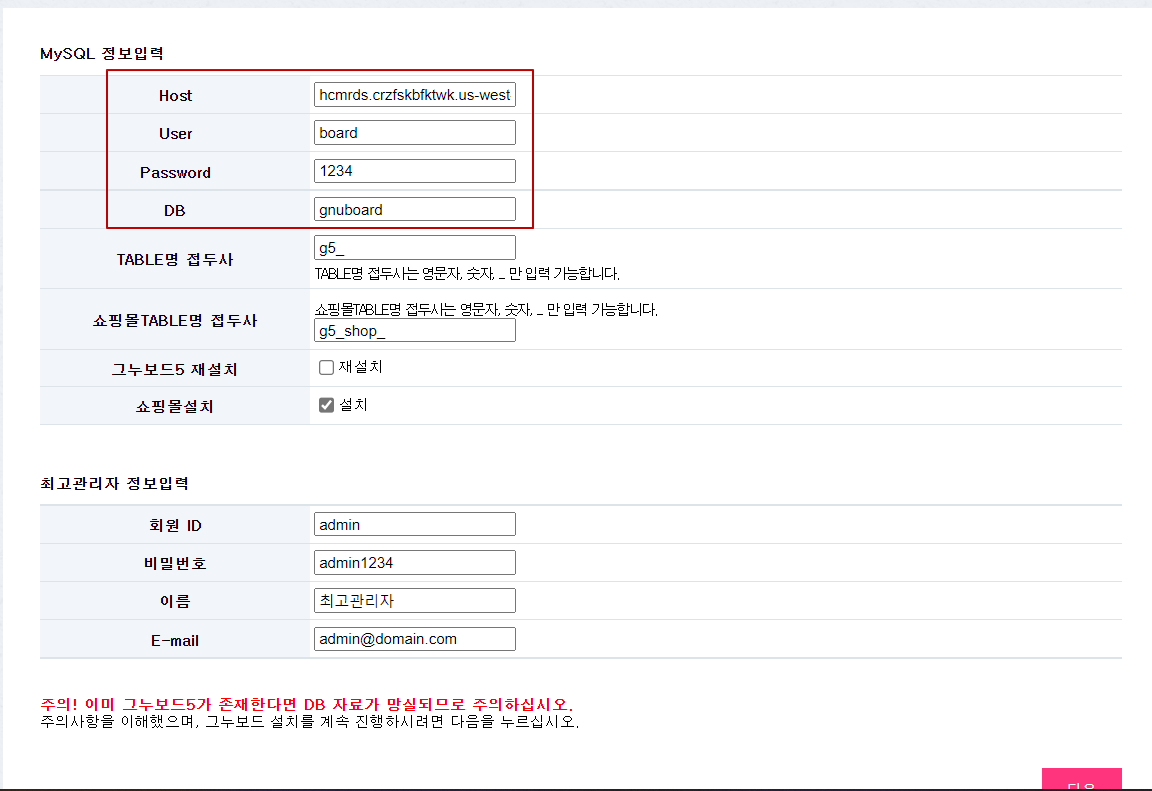
Task: Uncheck the 쇼핑몰설치 설치 checkbox
Action: pos(326,405)
